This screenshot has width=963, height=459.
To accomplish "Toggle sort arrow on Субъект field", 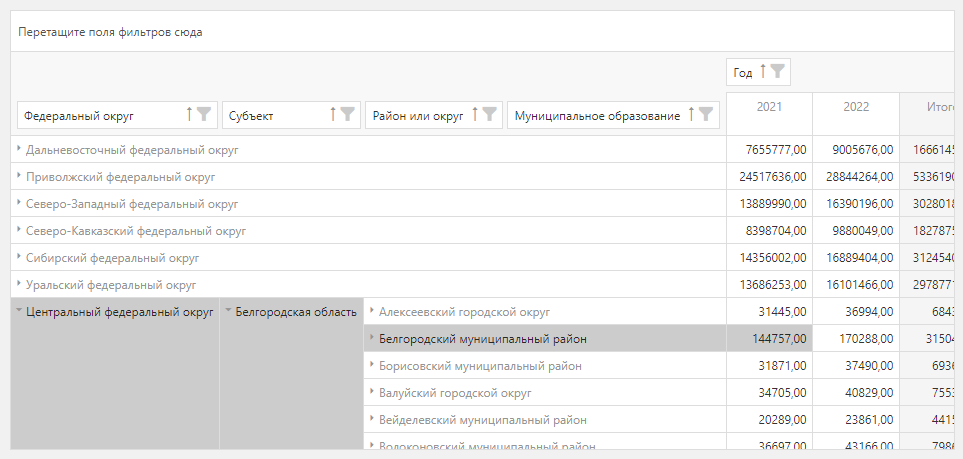I will coord(332,115).
